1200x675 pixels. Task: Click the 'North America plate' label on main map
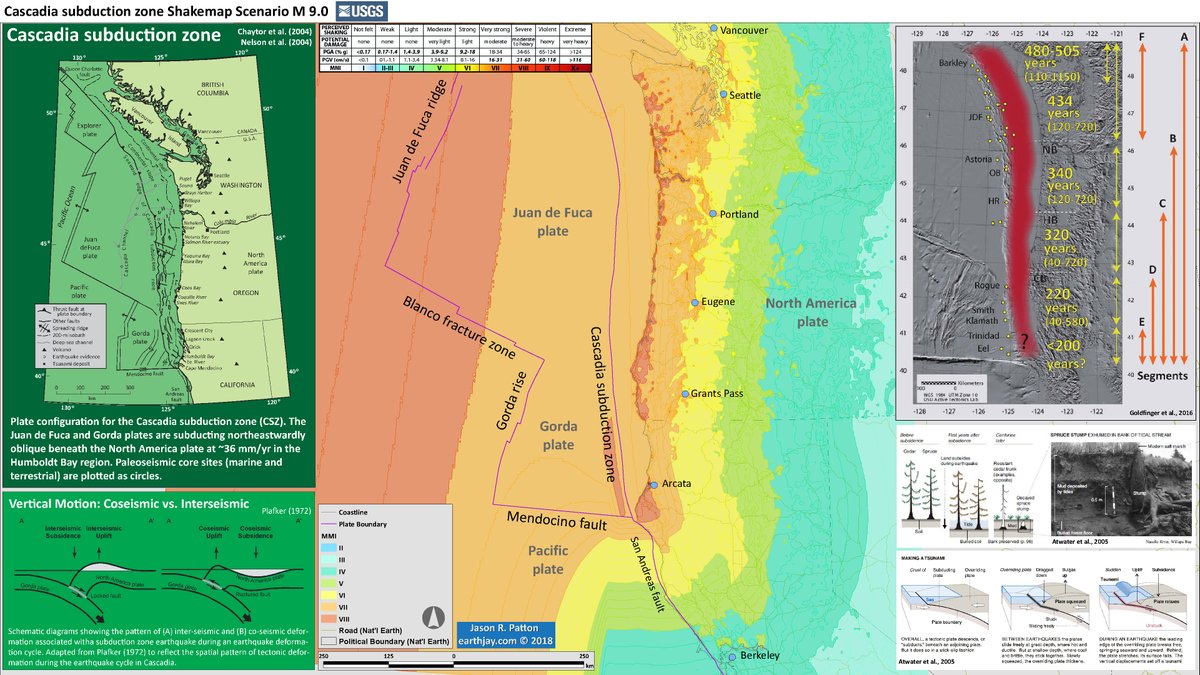(x=812, y=312)
